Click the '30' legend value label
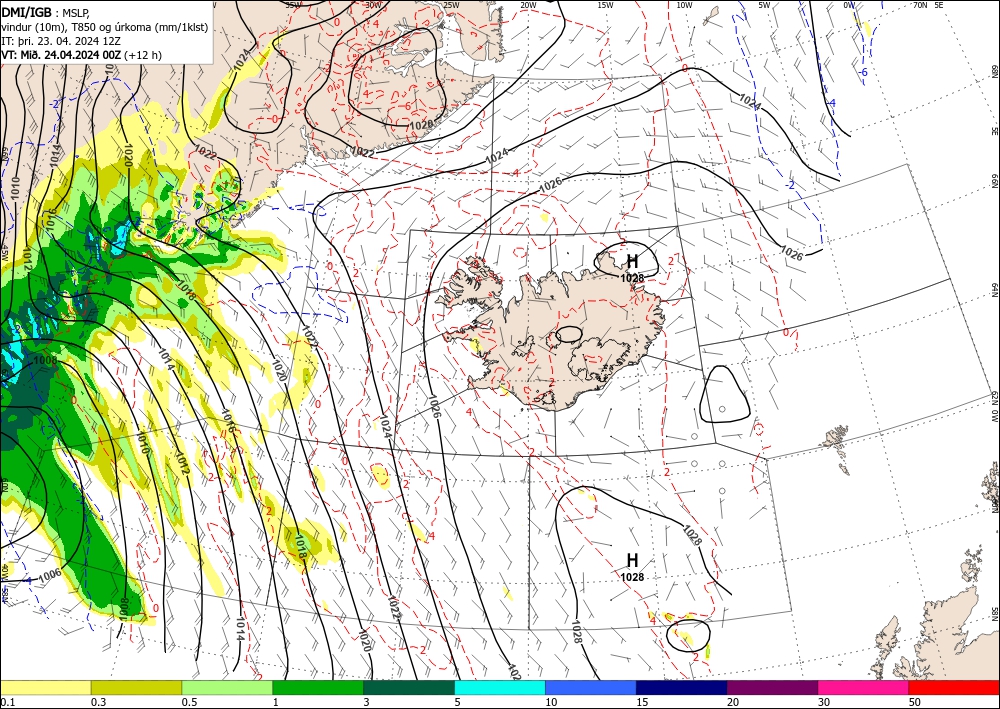This screenshot has width=1000, height=709. pyautogui.click(x=824, y=702)
